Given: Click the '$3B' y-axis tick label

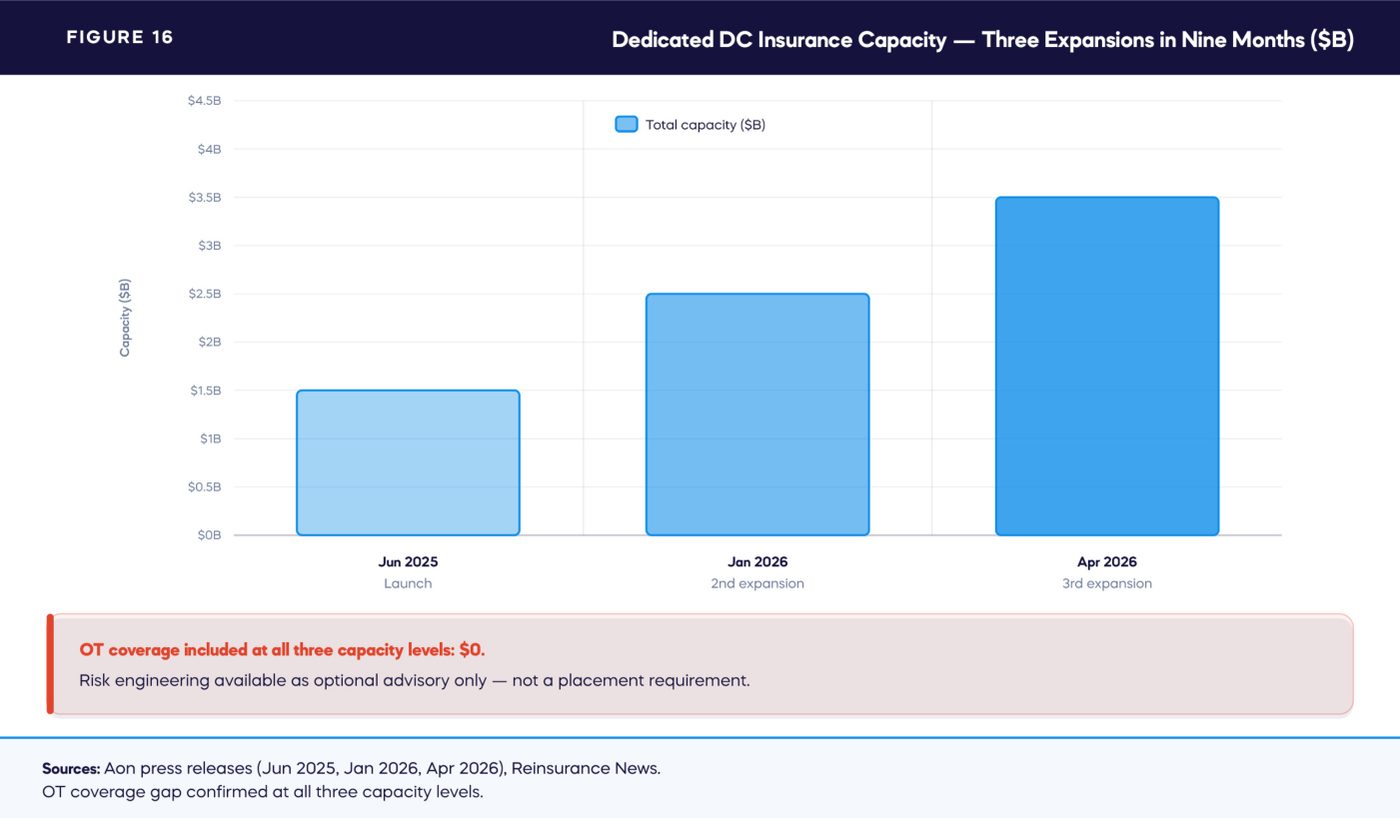Looking at the screenshot, I should coord(209,245).
